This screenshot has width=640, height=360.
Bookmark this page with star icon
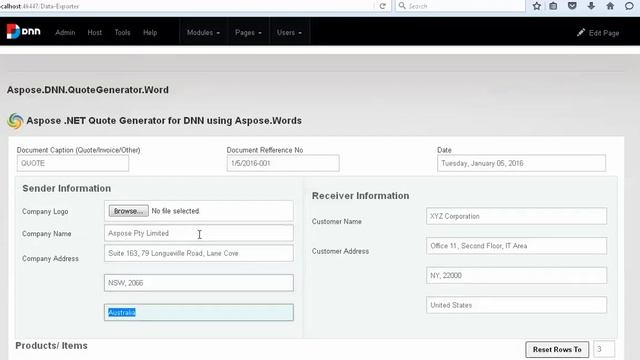click(537, 6)
